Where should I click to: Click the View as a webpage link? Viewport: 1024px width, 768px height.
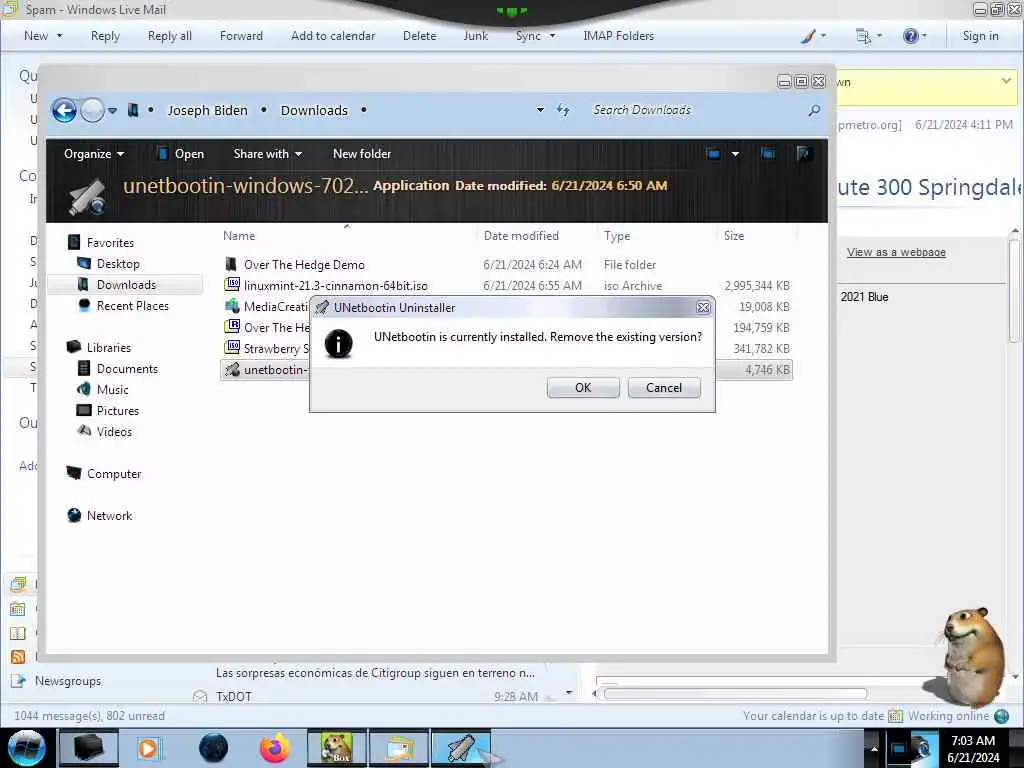[x=896, y=252]
